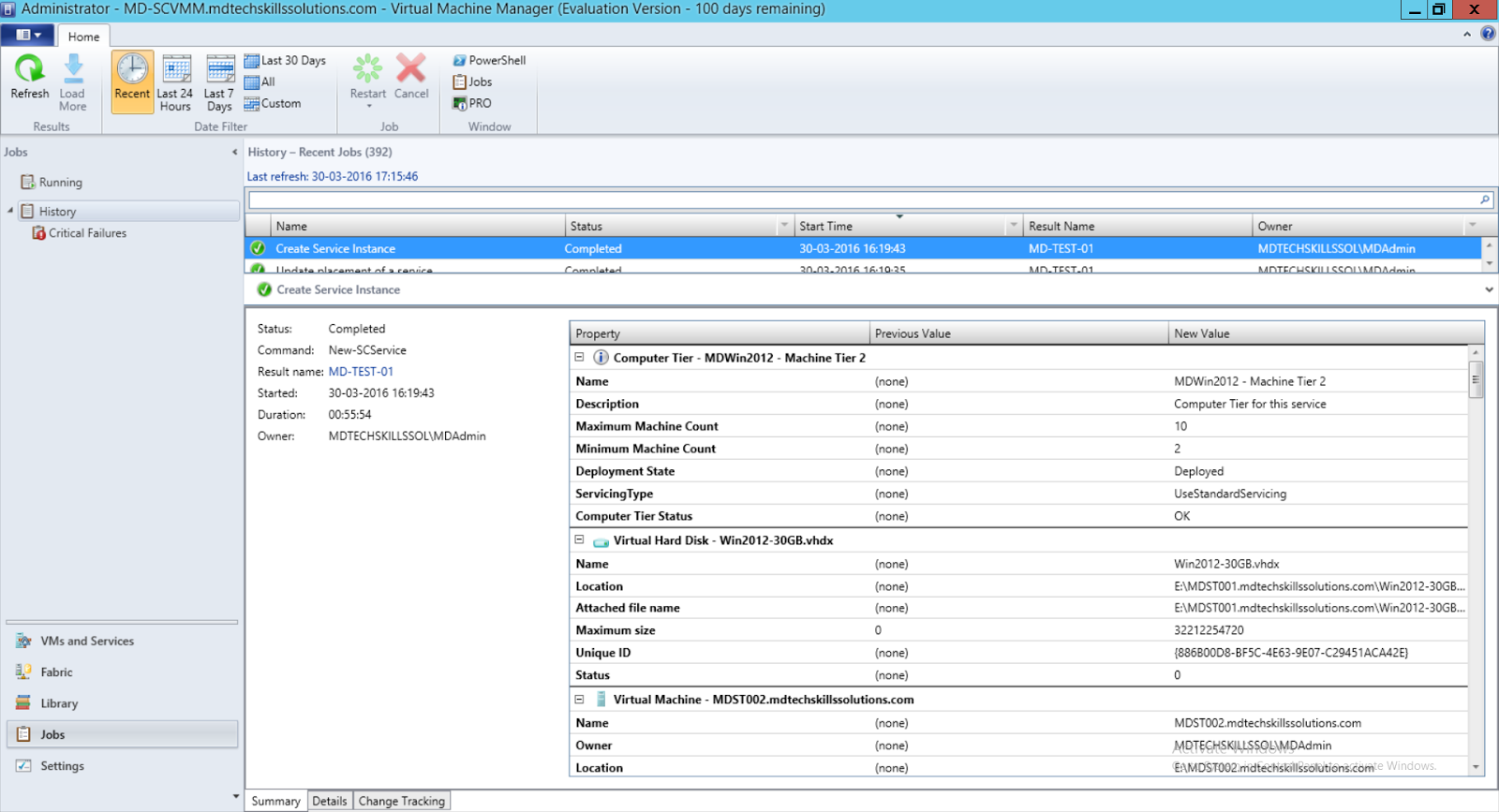The width and height of the screenshot is (1499, 812).
Task: Click the property list scrollbar thumb
Action: click(1477, 380)
